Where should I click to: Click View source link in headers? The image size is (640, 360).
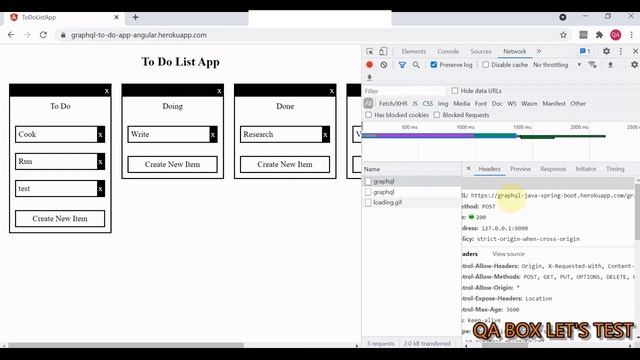coord(508,254)
